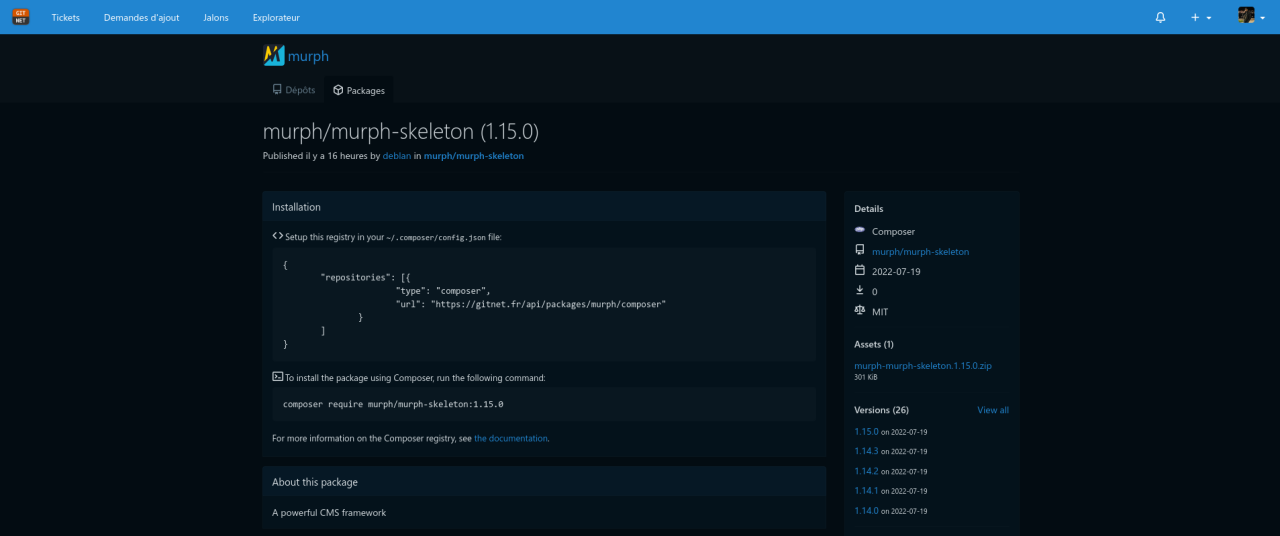This screenshot has height=536, width=1280.
Task: Open version 1.14.1 link
Action: (866, 491)
